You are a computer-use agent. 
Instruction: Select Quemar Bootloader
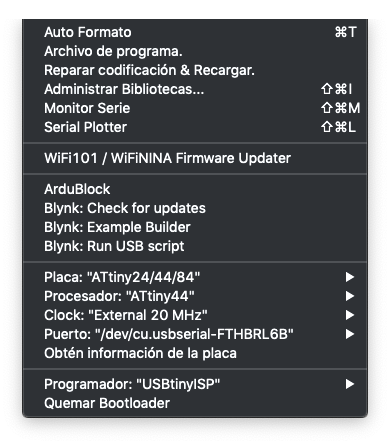coord(195,403)
